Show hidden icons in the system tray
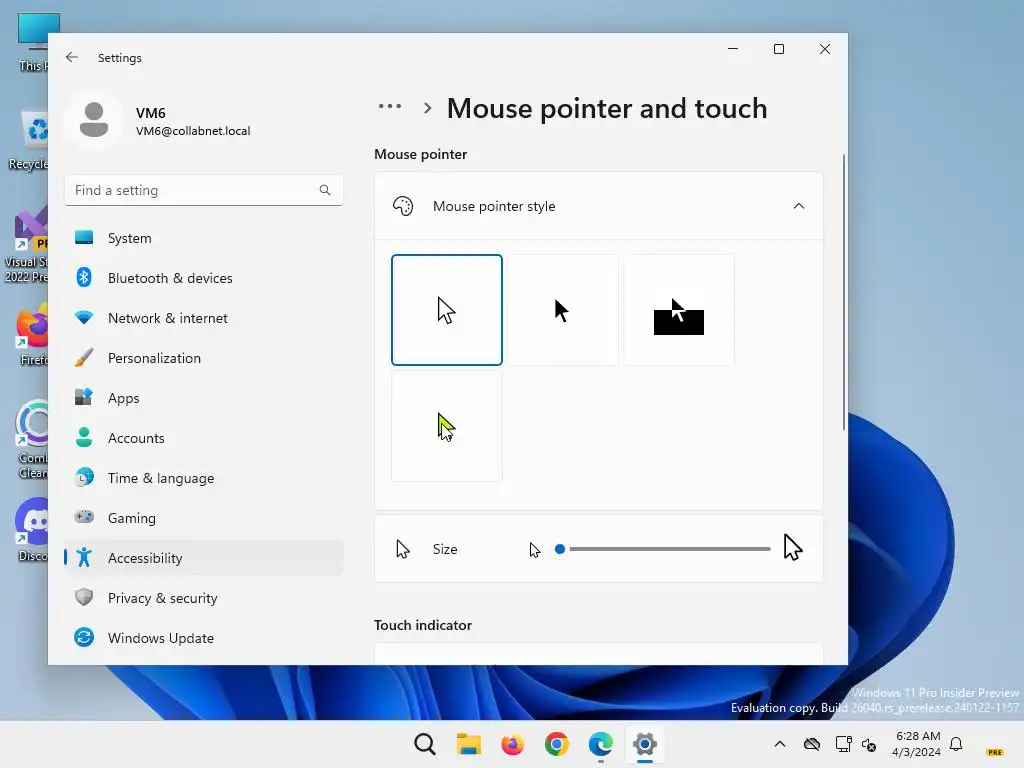Image resolution: width=1024 pixels, height=768 pixels. click(780, 744)
